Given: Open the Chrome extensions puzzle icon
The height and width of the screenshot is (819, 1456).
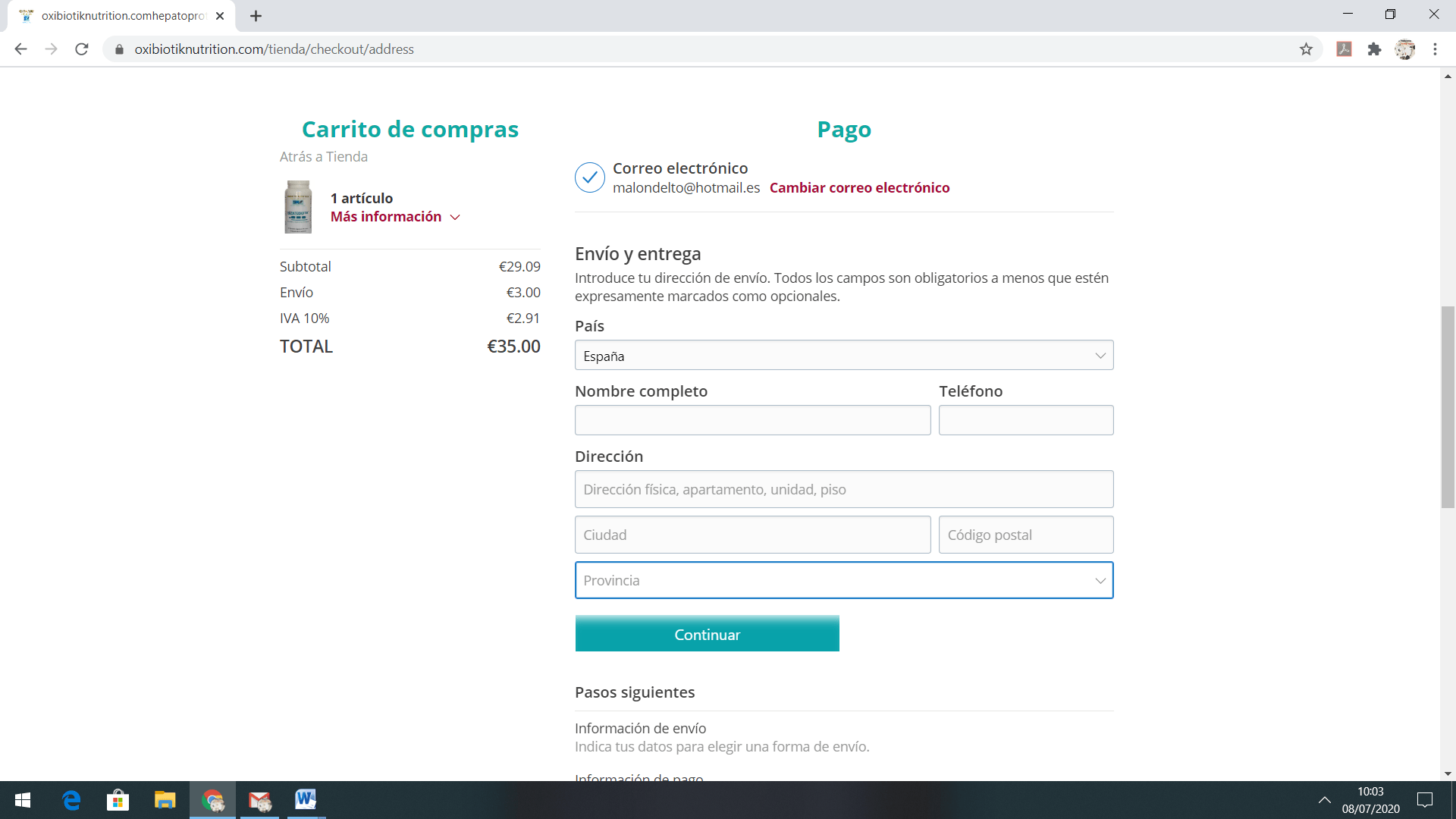Looking at the screenshot, I should pos(1374,49).
